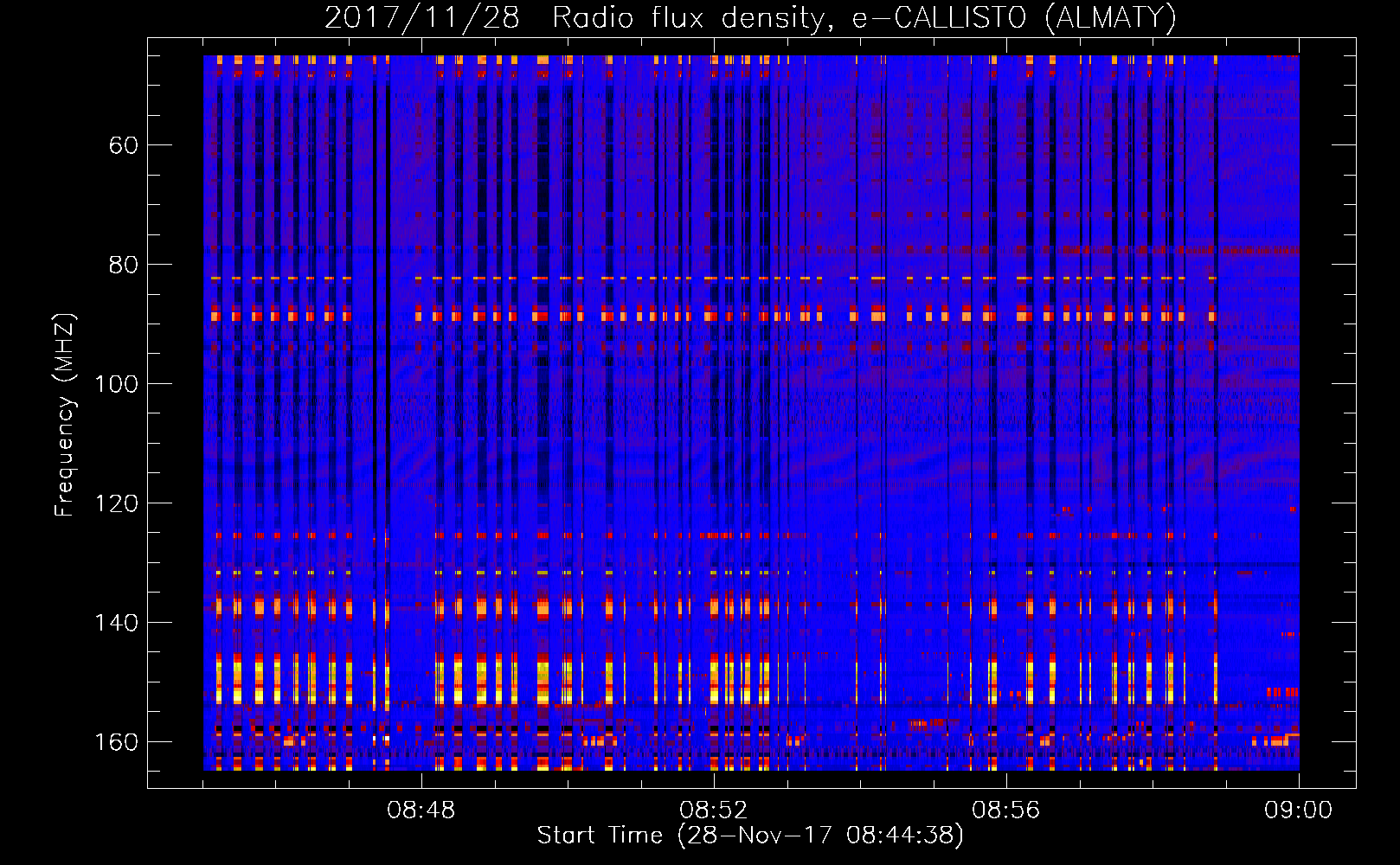The height and width of the screenshot is (865, 1400).
Task: Click the 60 frequency tick label
Action: (x=124, y=145)
